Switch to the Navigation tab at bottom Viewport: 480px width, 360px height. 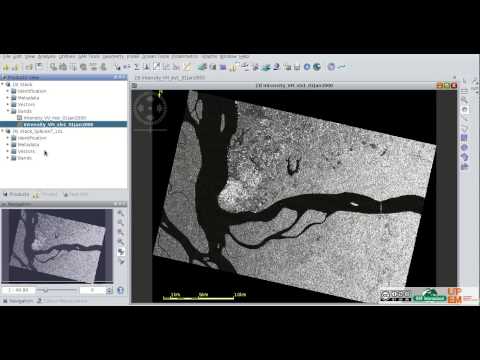point(18,301)
